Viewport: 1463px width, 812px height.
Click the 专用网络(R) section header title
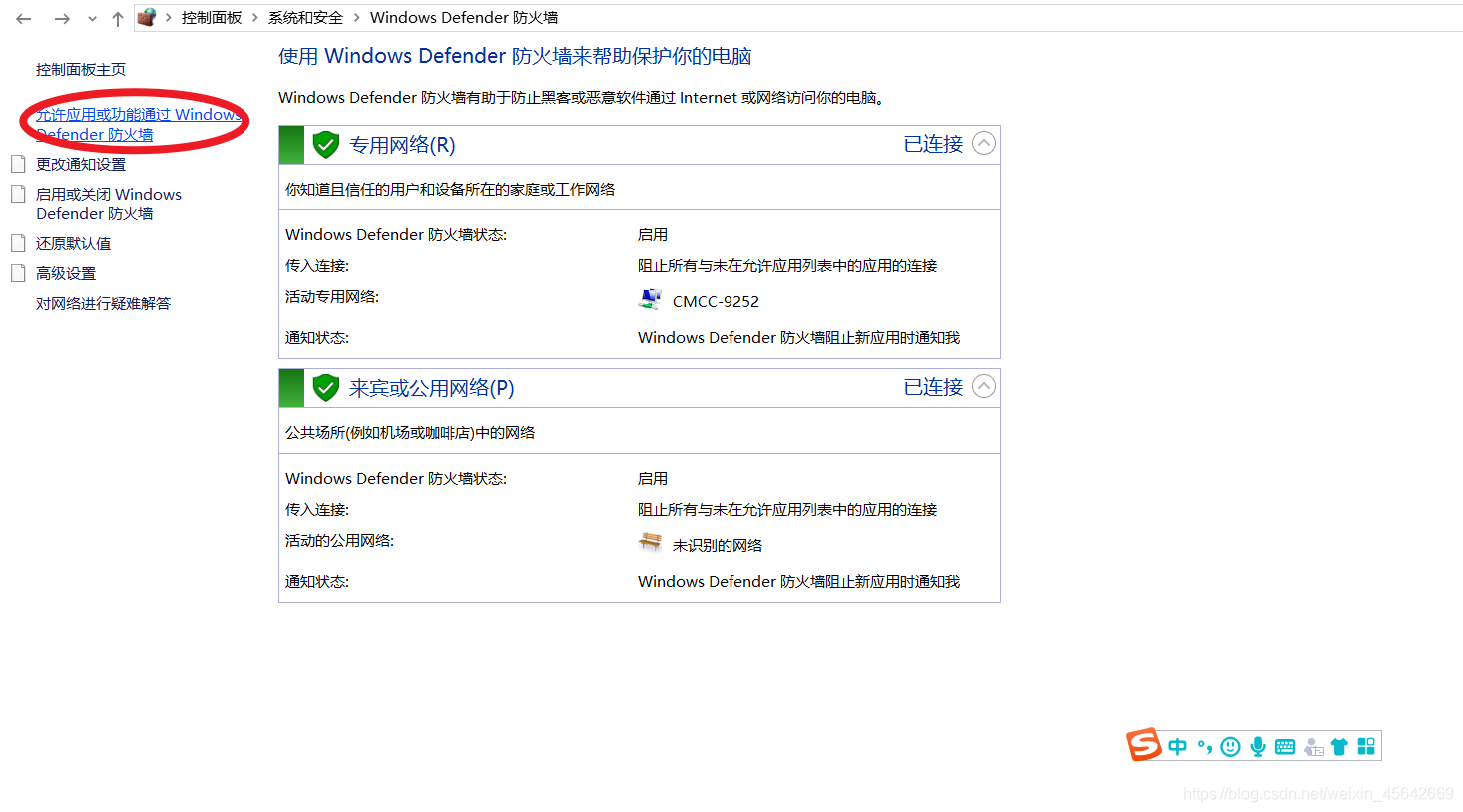pos(402,145)
